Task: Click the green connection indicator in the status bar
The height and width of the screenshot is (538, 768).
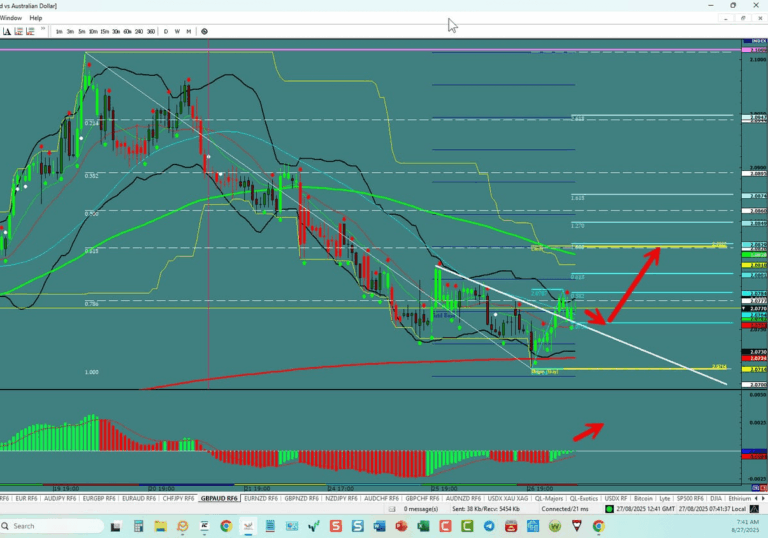Action: [609, 509]
